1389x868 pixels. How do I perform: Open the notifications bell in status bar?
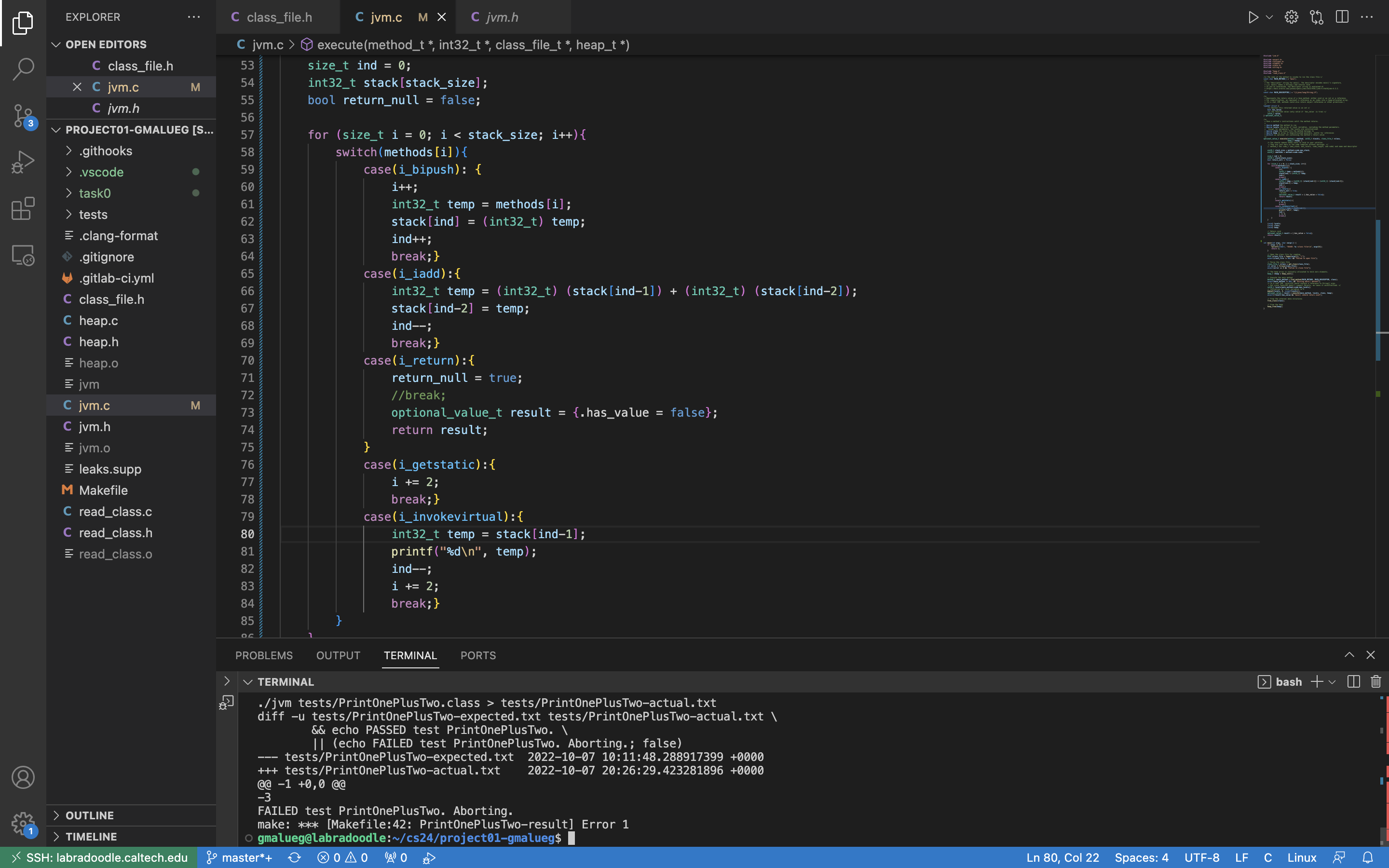point(1368,858)
